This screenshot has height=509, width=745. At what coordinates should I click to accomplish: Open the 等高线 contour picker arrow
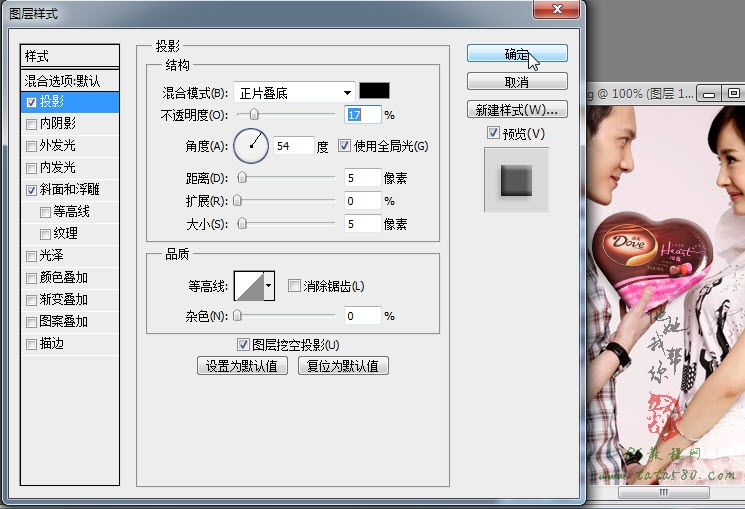[269, 286]
